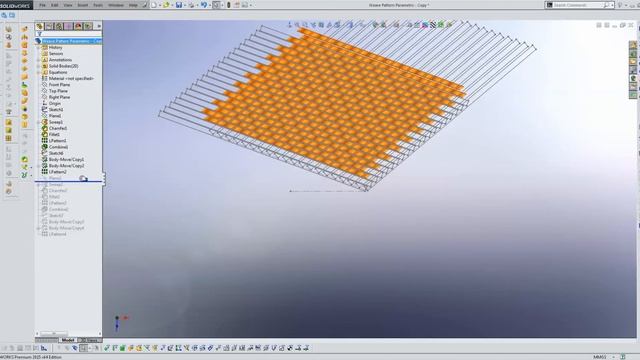Open the View menu
This screenshot has height=360, width=640.
coord(68,5)
